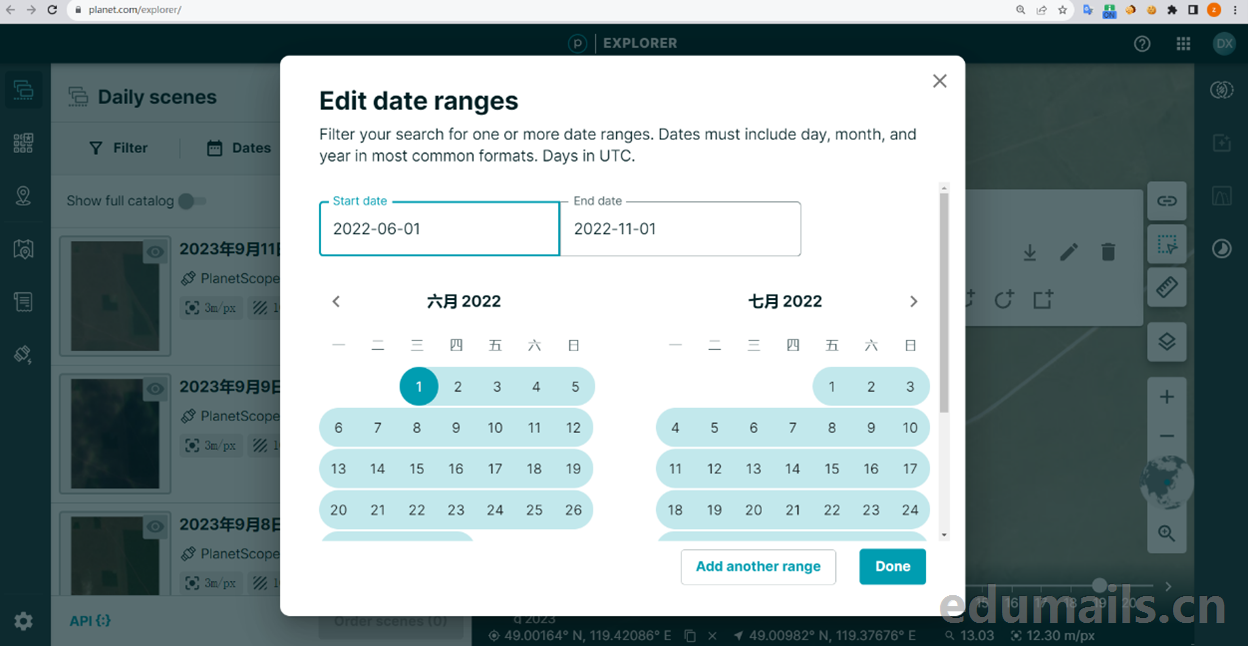Image resolution: width=1248 pixels, height=646 pixels.
Task: Open the Dates tab
Action: click(239, 148)
